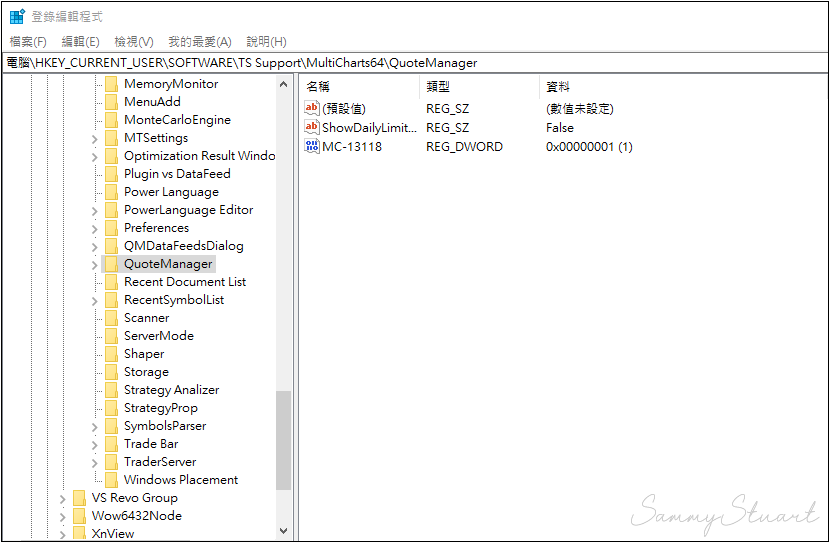
Task: Click the Wow6432Node folder icon
Action: [x=79, y=516]
